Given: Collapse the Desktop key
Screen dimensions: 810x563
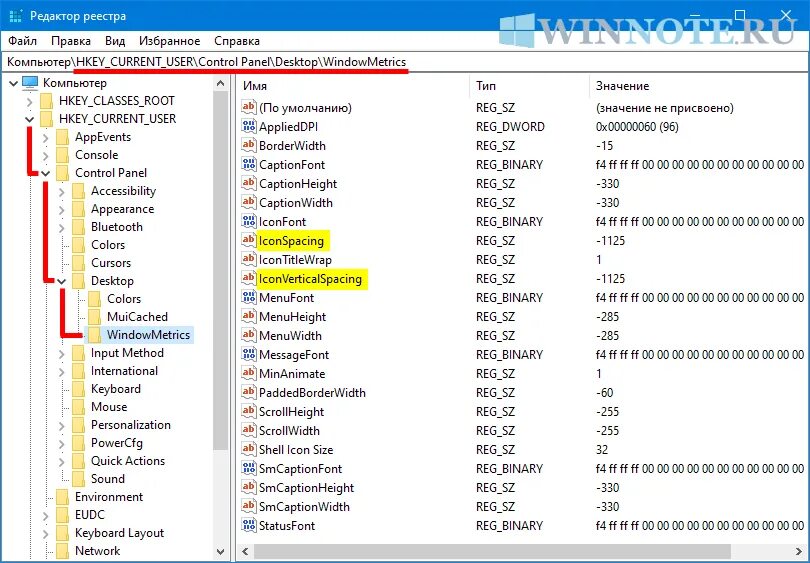Looking at the screenshot, I should pos(61,282).
